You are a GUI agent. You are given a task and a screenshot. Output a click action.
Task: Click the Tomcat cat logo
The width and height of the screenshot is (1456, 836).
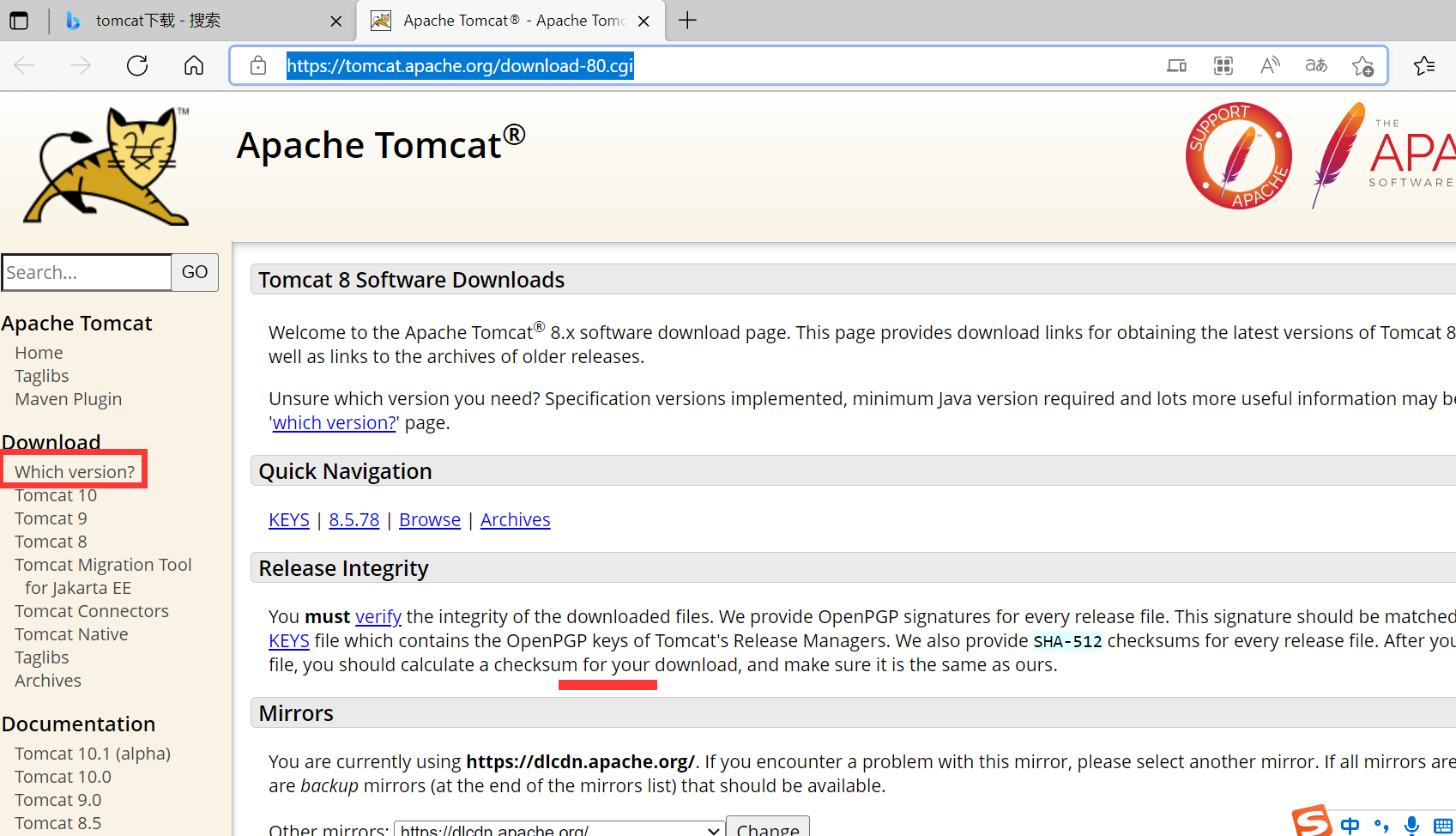coord(106,167)
